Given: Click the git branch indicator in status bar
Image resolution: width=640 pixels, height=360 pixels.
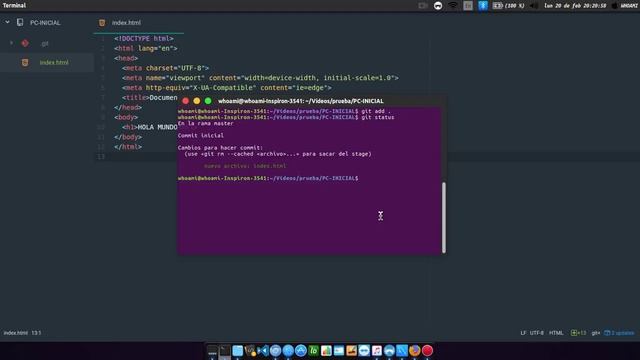Looking at the screenshot, I should coord(596,333).
